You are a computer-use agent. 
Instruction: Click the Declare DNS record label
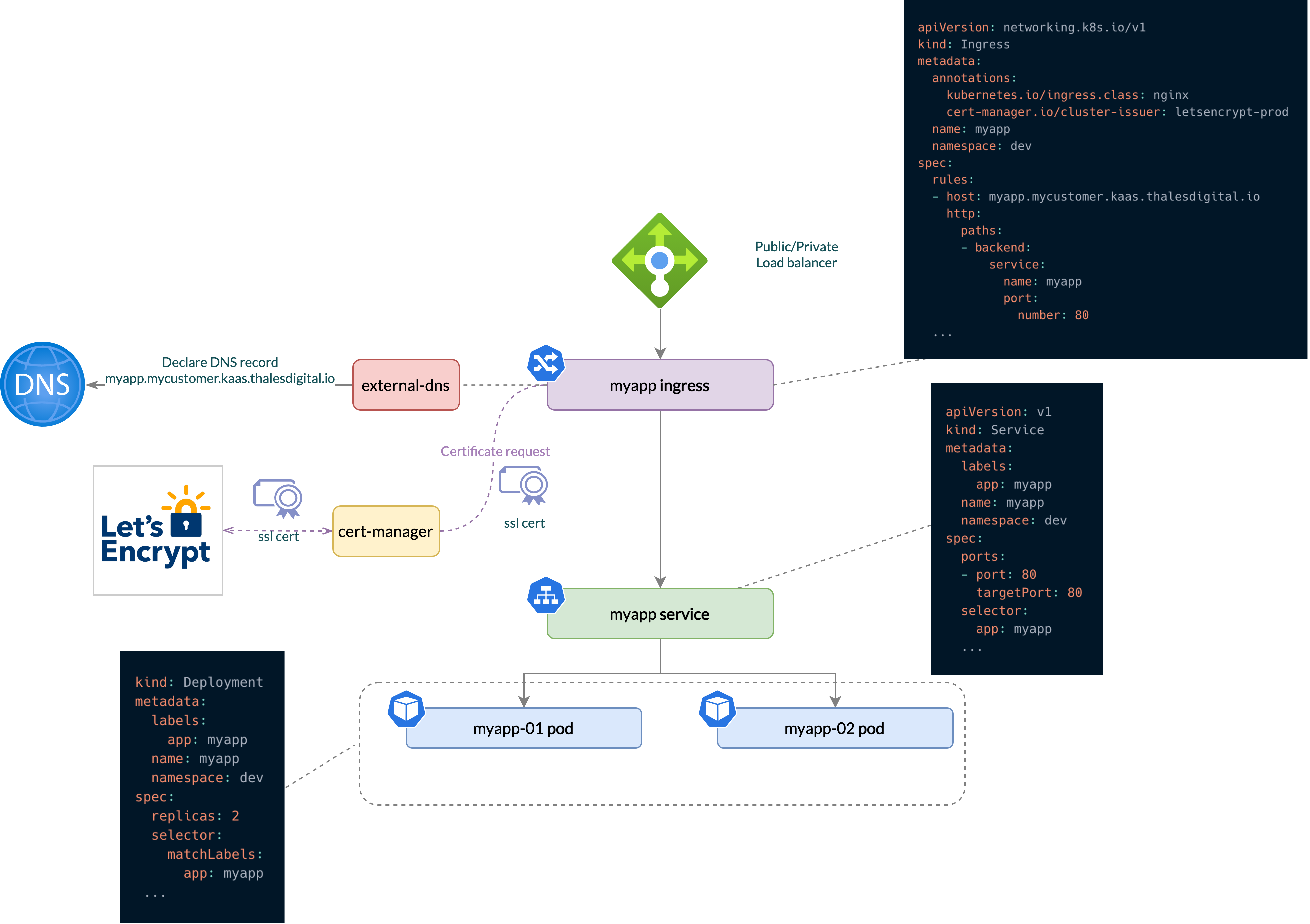coord(220,362)
